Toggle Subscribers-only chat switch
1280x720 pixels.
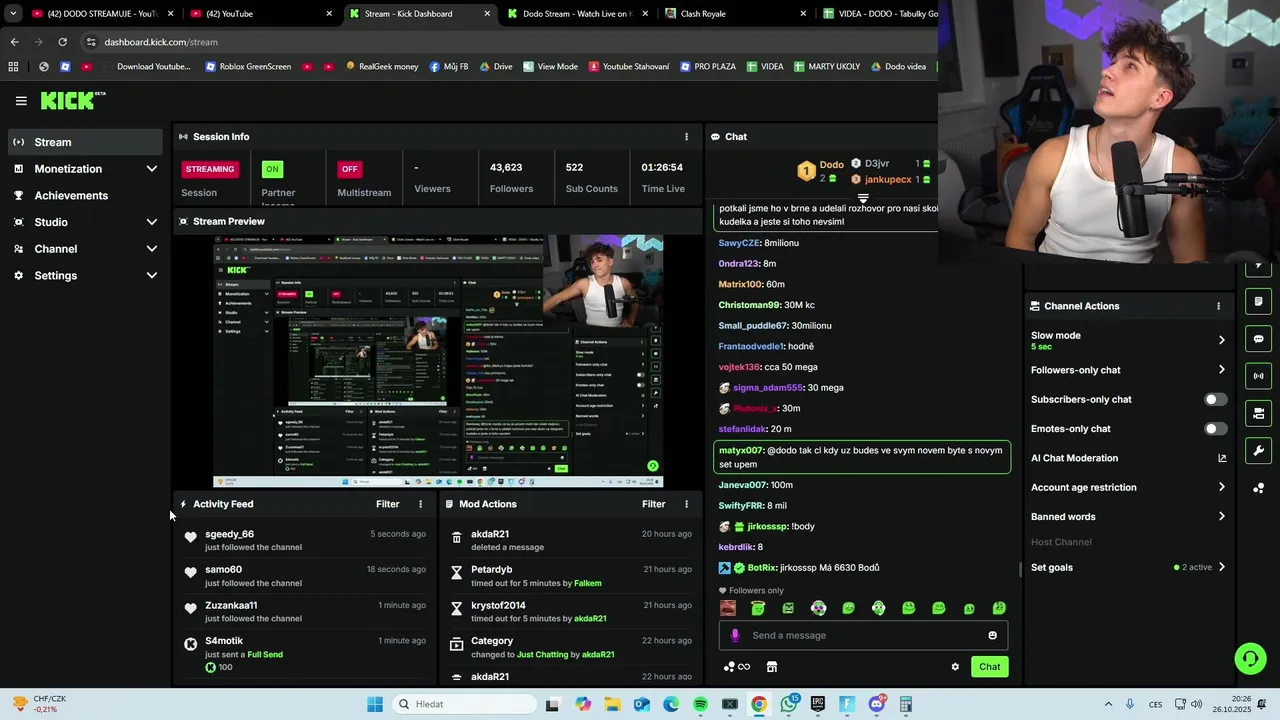(x=1215, y=399)
